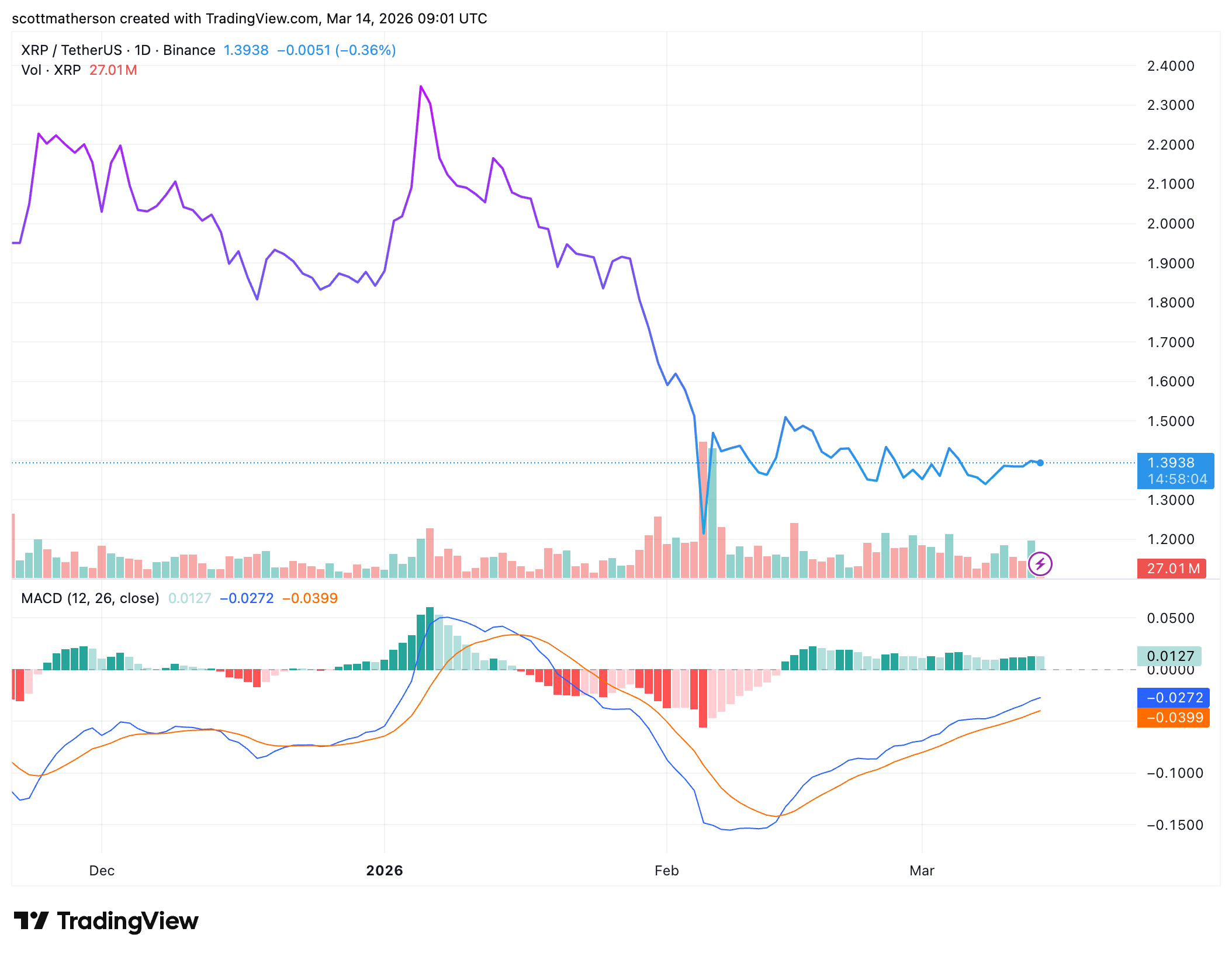Click the blue dot at price line end
The width and height of the screenshot is (1232, 956).
[1040, 463]
